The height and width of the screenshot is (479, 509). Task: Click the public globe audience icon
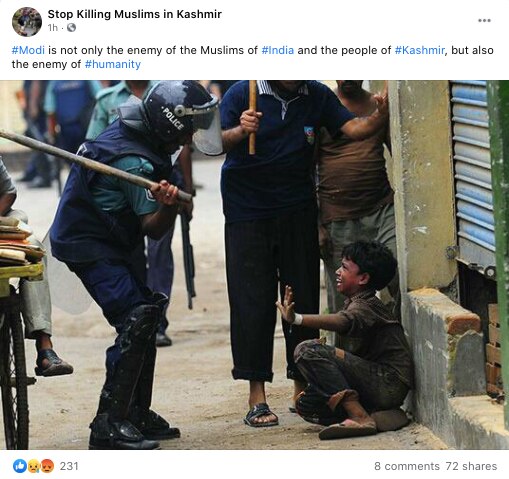(71, 28)
